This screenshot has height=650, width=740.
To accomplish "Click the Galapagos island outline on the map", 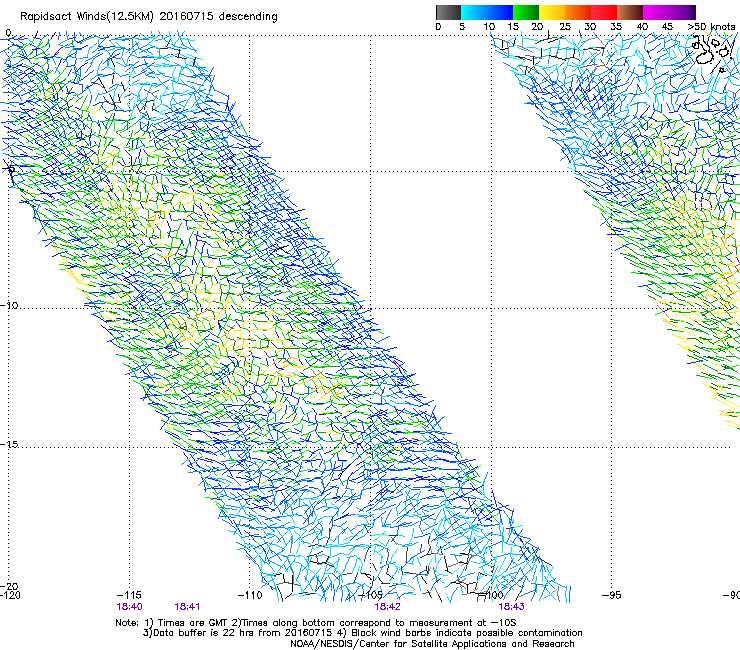I will click(706, 56).
